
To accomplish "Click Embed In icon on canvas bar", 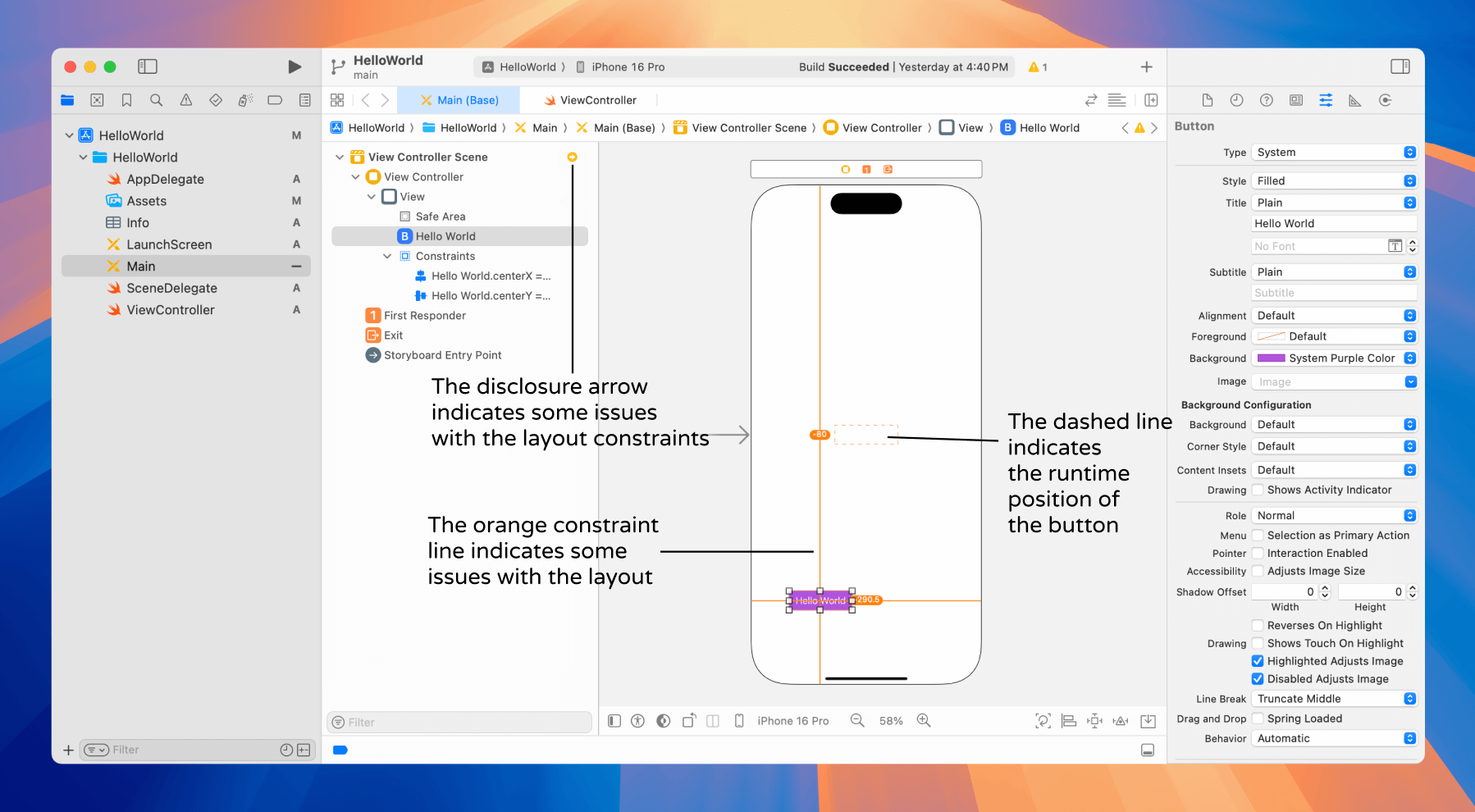I will pyautogui.click(x=1148, y=721).
